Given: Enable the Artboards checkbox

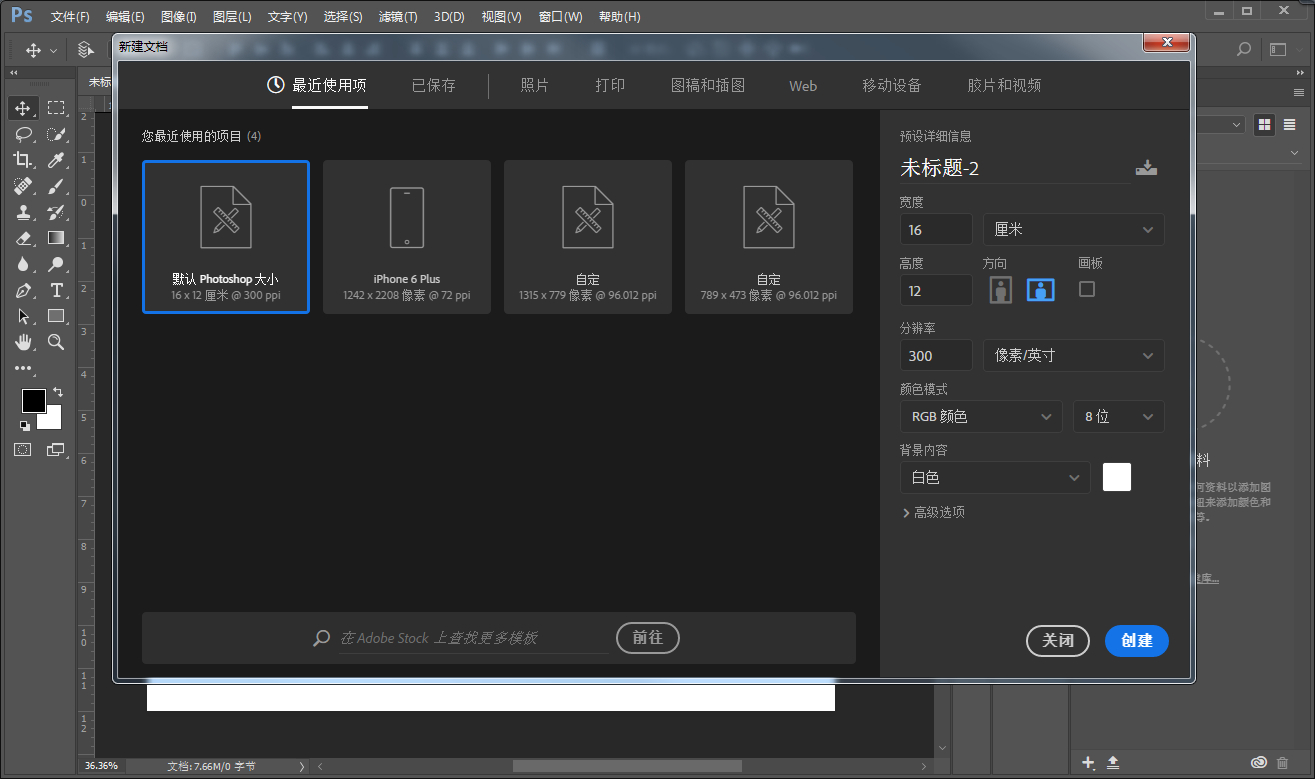Looking at the screenshot, I should click(x=1087, y=289).
